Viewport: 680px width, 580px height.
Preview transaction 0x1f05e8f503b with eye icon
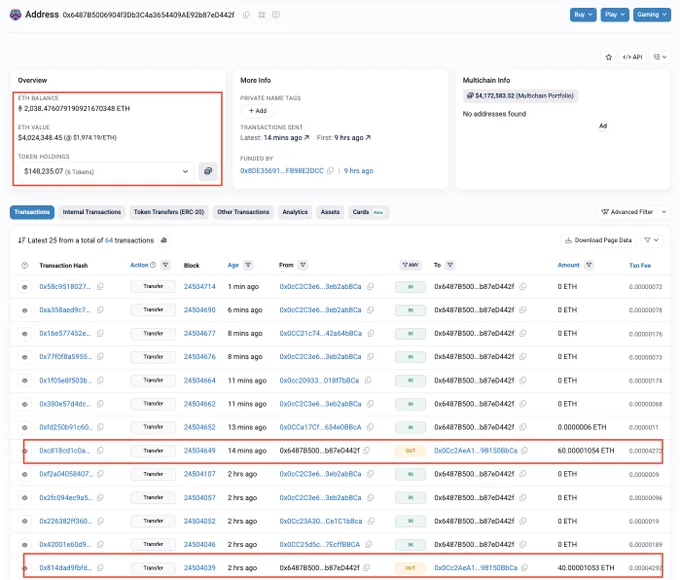[25, 380]
